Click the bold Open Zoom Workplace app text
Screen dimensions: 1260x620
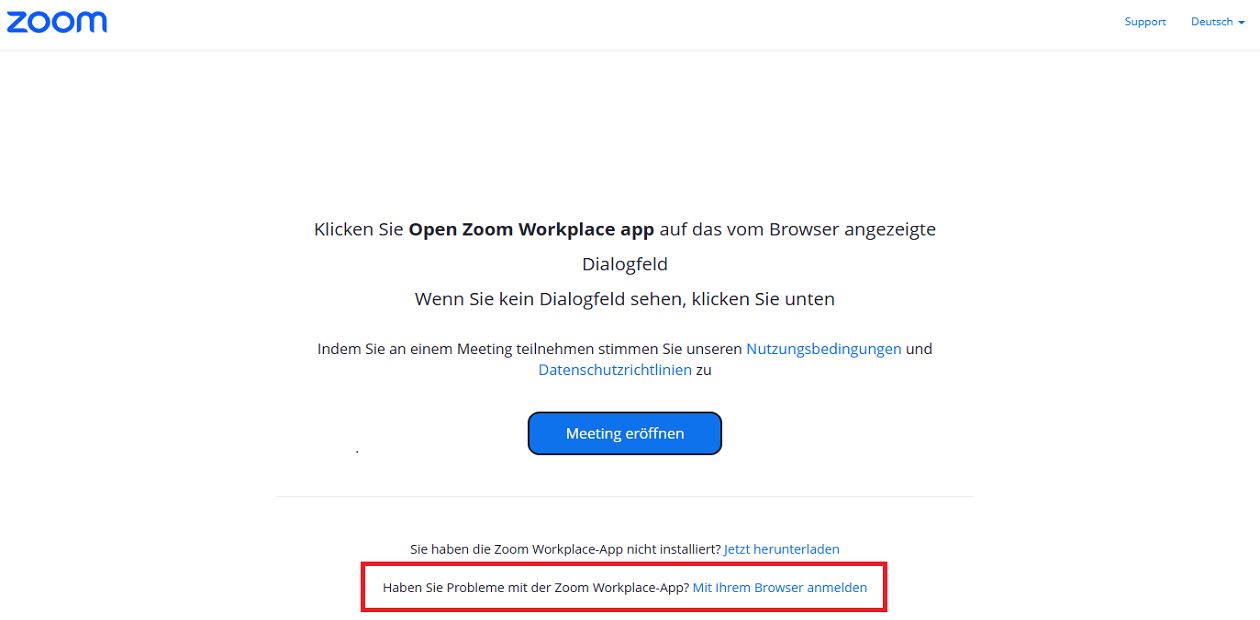click(x=531, y=229)
